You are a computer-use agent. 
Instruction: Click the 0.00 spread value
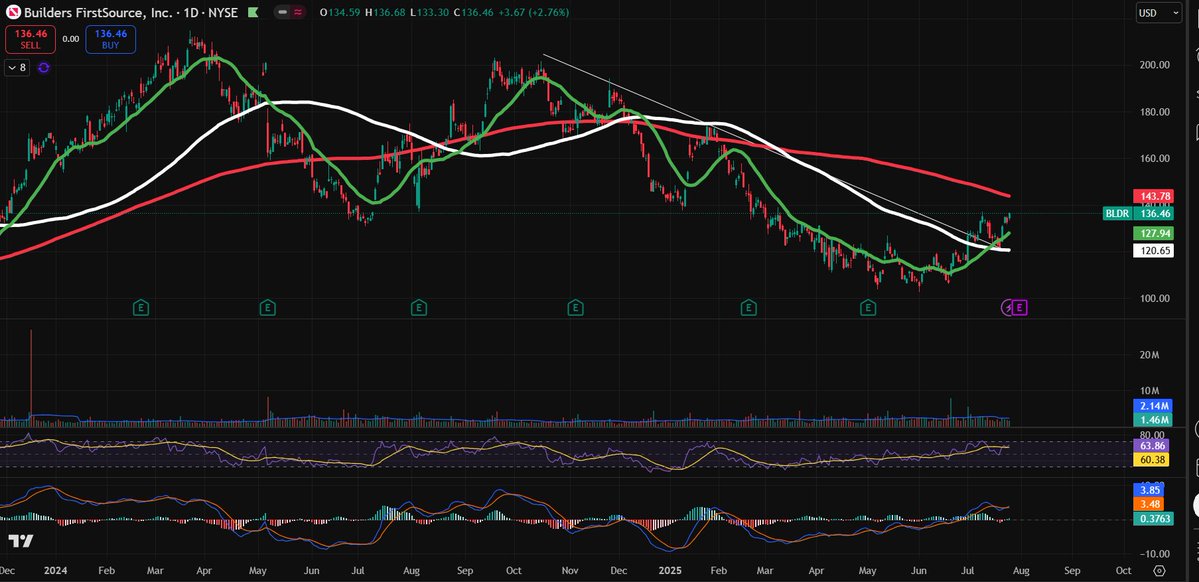(x=70, y=39)
